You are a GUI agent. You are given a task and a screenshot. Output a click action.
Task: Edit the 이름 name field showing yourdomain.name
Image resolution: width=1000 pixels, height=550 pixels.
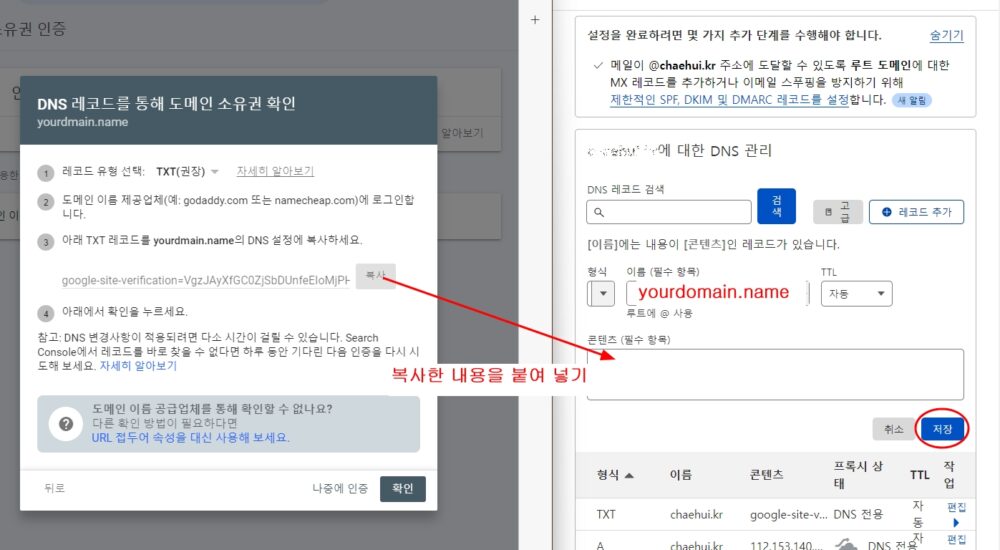pos(717,293)
